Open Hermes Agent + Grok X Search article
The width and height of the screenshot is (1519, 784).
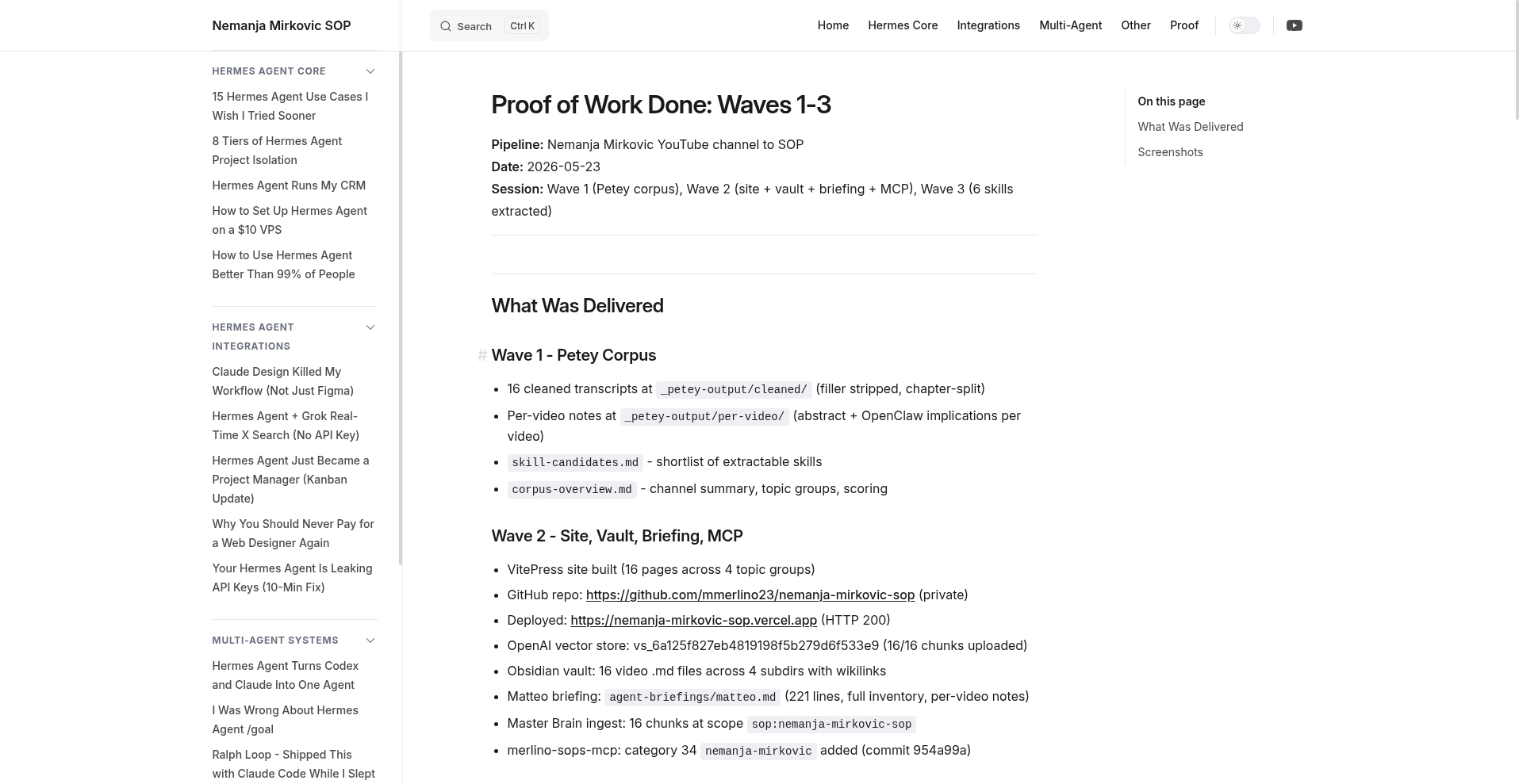tap(286, 426)
